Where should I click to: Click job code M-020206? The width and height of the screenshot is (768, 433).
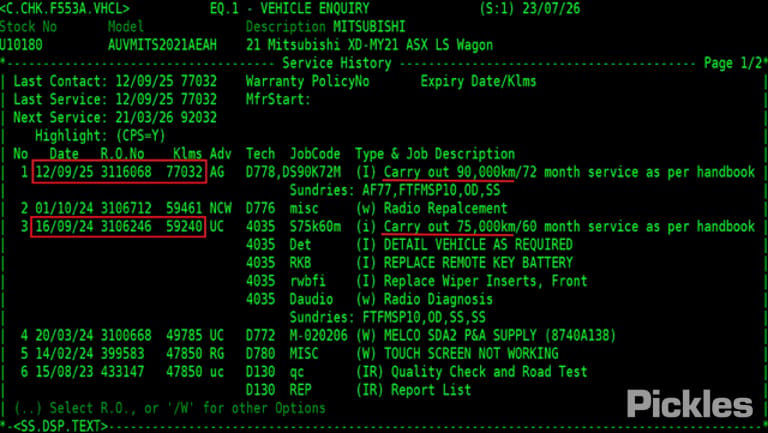point(318,335)
